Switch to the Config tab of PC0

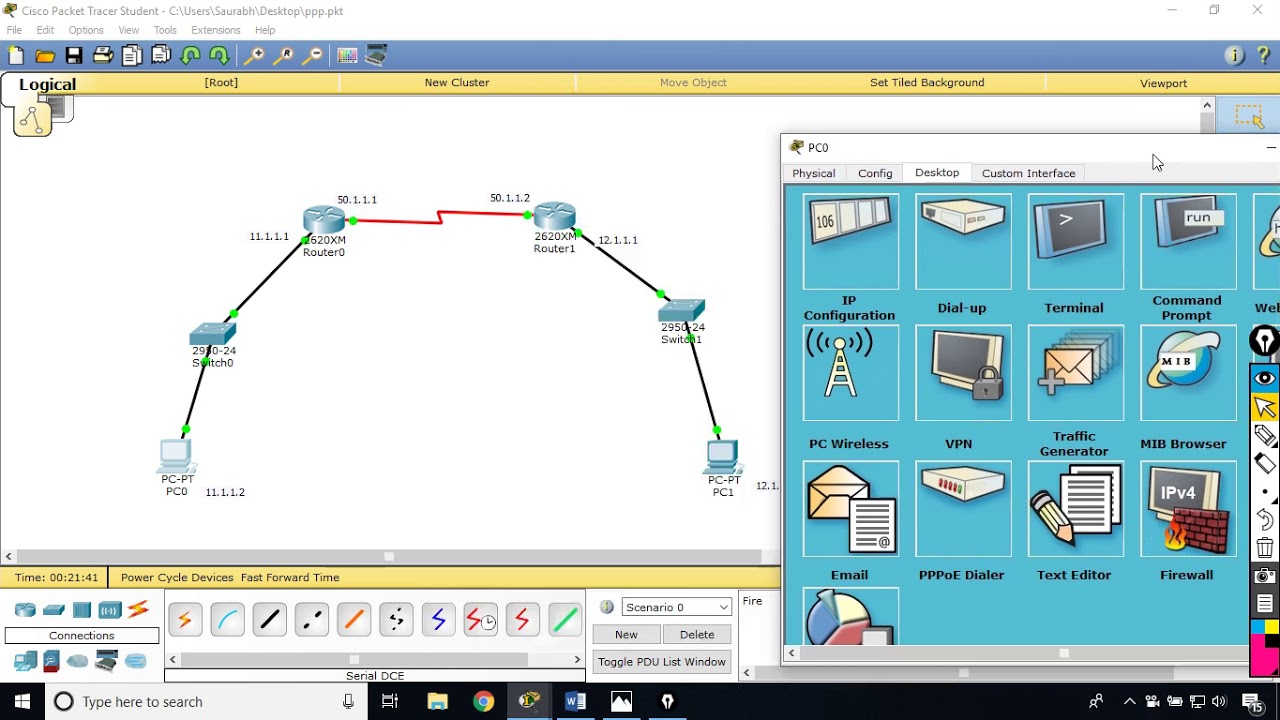tap(875, 173)
